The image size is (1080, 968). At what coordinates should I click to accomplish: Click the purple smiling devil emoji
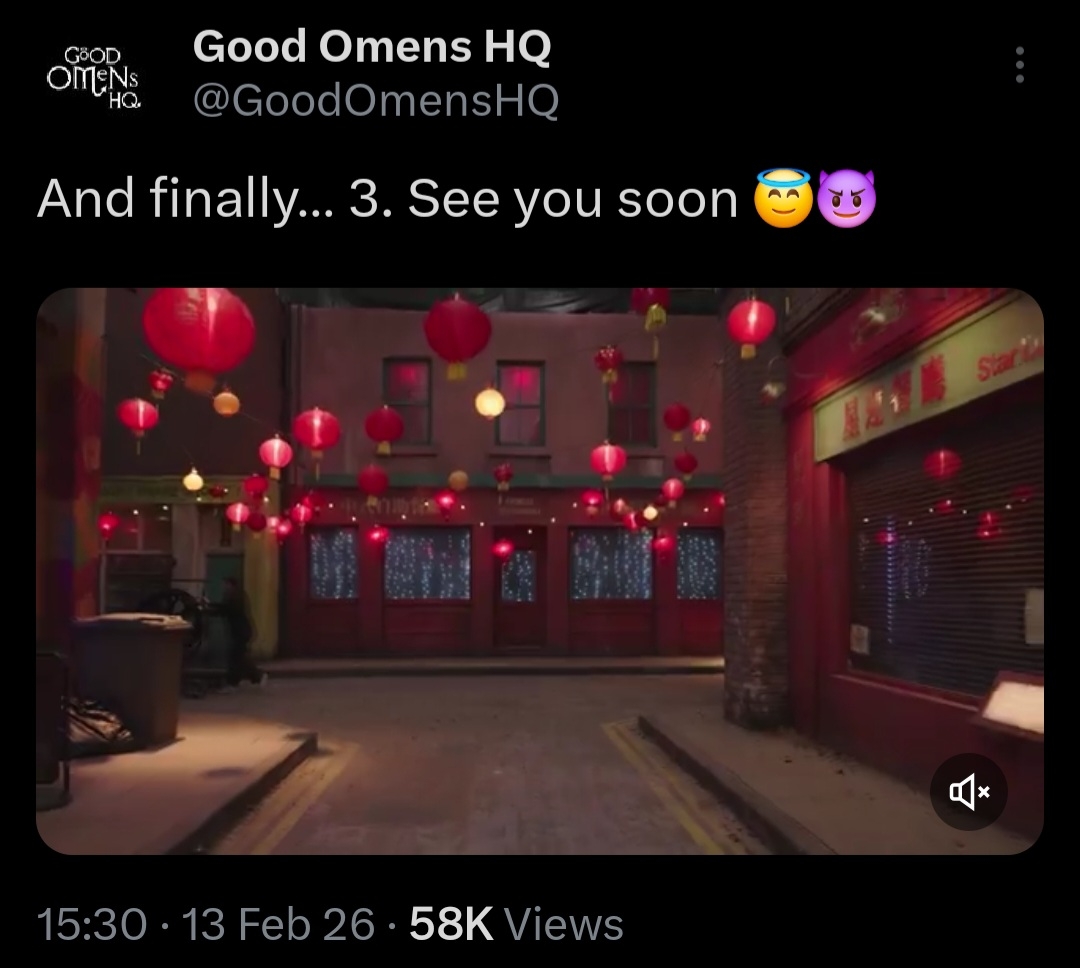tap(847, 198)
